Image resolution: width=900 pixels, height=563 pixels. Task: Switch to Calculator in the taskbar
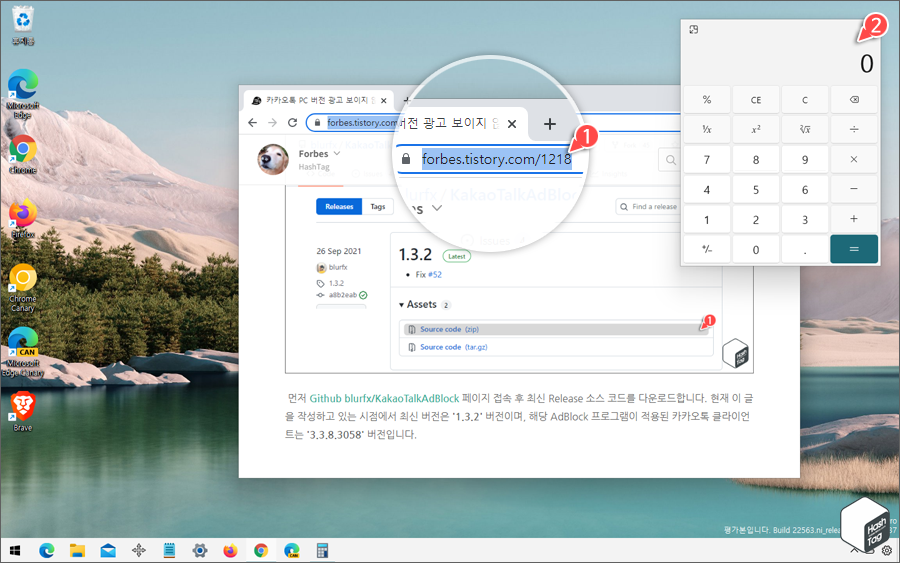pos(323,551)
